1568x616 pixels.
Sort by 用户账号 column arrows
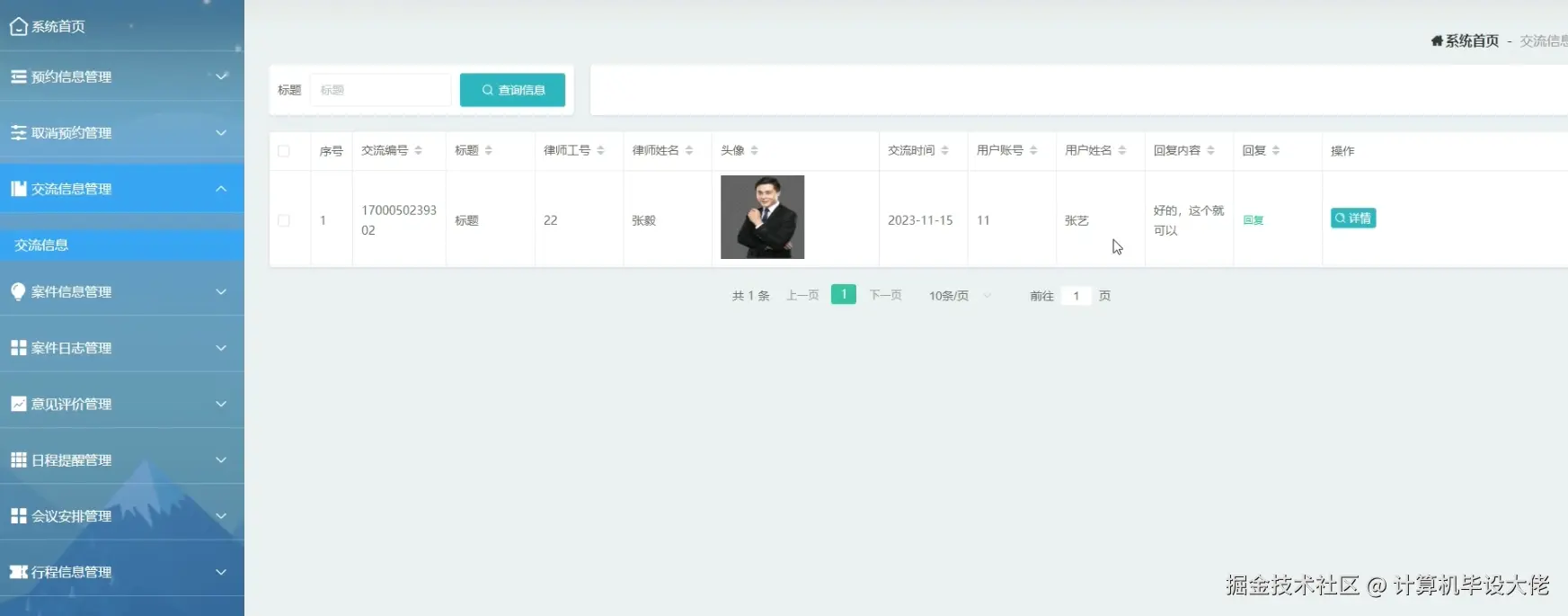click(x=1033, y=150)
